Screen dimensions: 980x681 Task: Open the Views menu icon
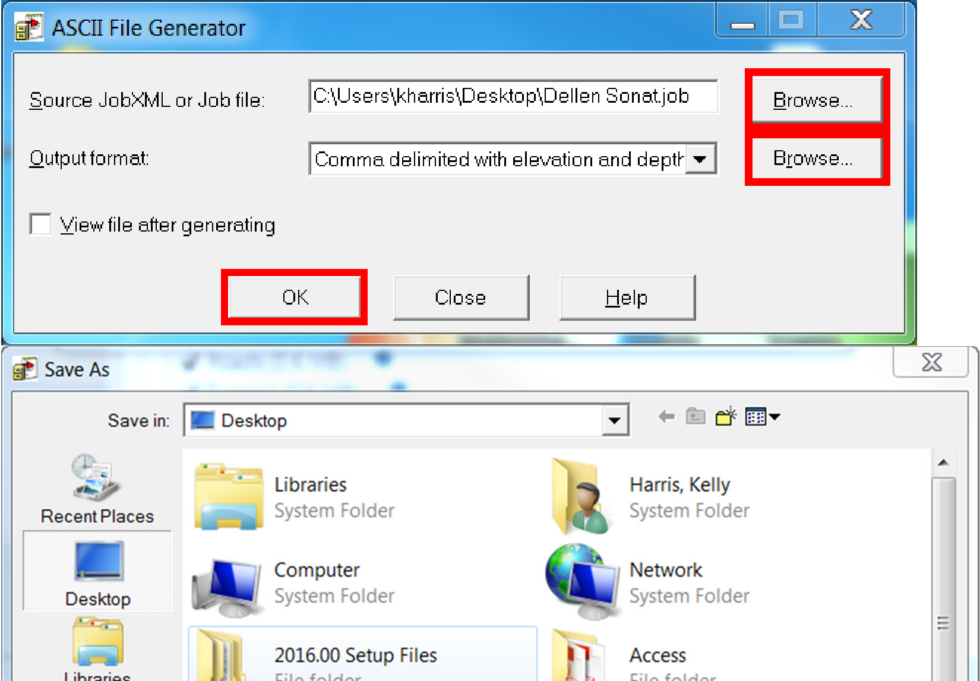tap(755, 415)
